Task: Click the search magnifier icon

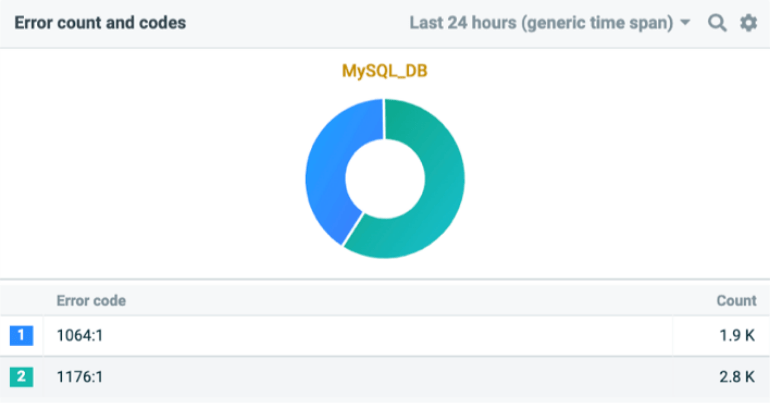Action: [x=717, y=22]
